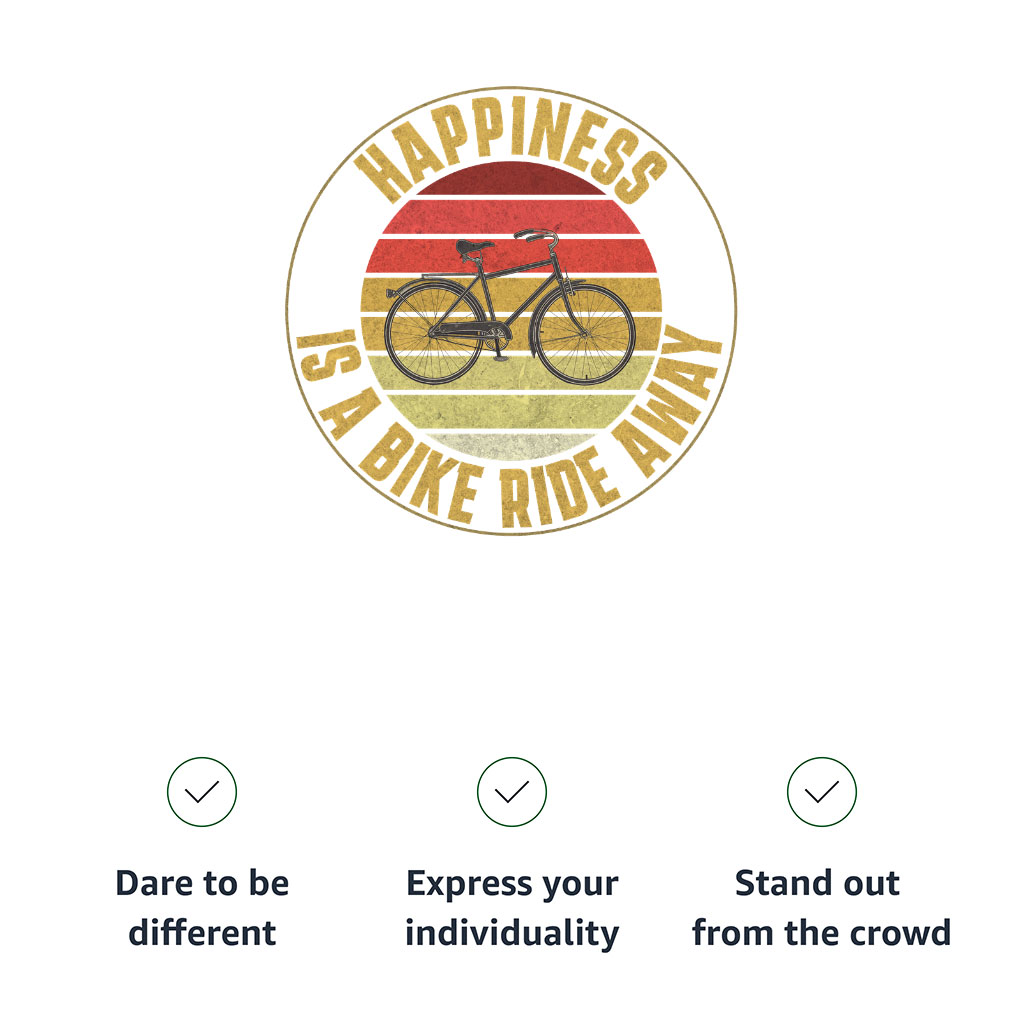Viewport: 1024px width, 1024px height.
Task: Click the bicycle illustration in the logo
Action: coord(510,307)
